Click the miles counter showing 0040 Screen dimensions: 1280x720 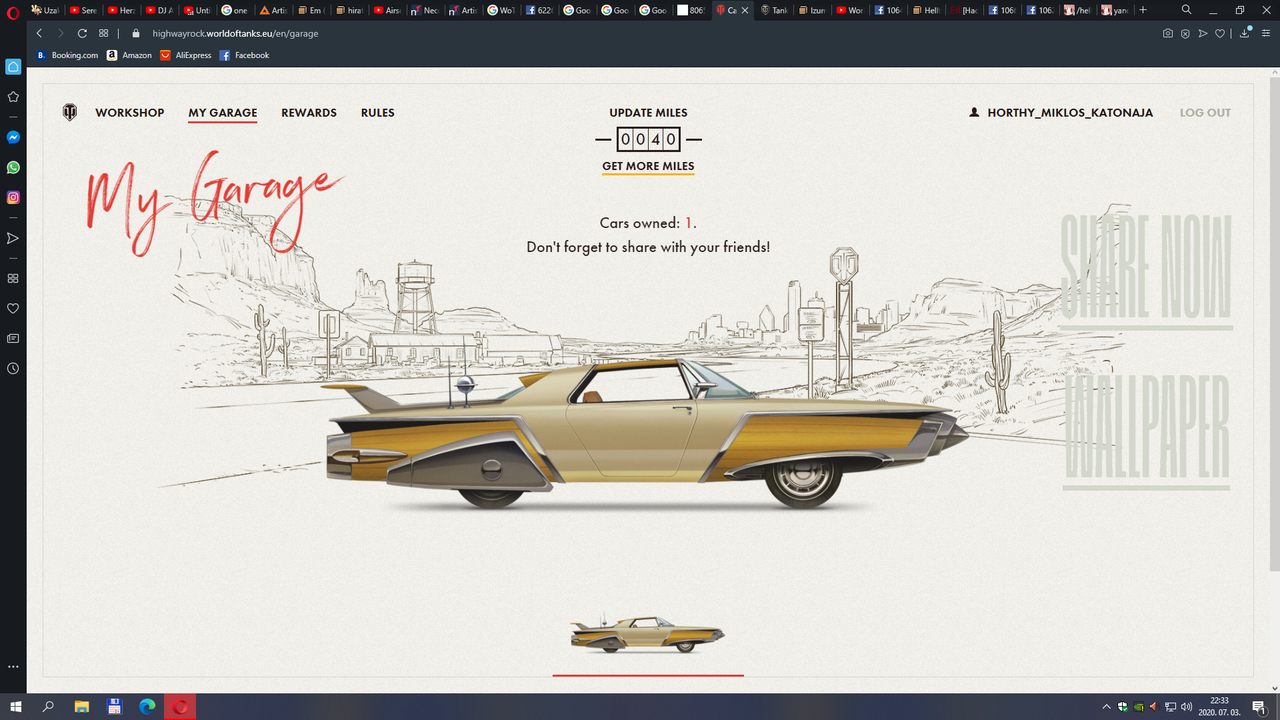[648, 139]
